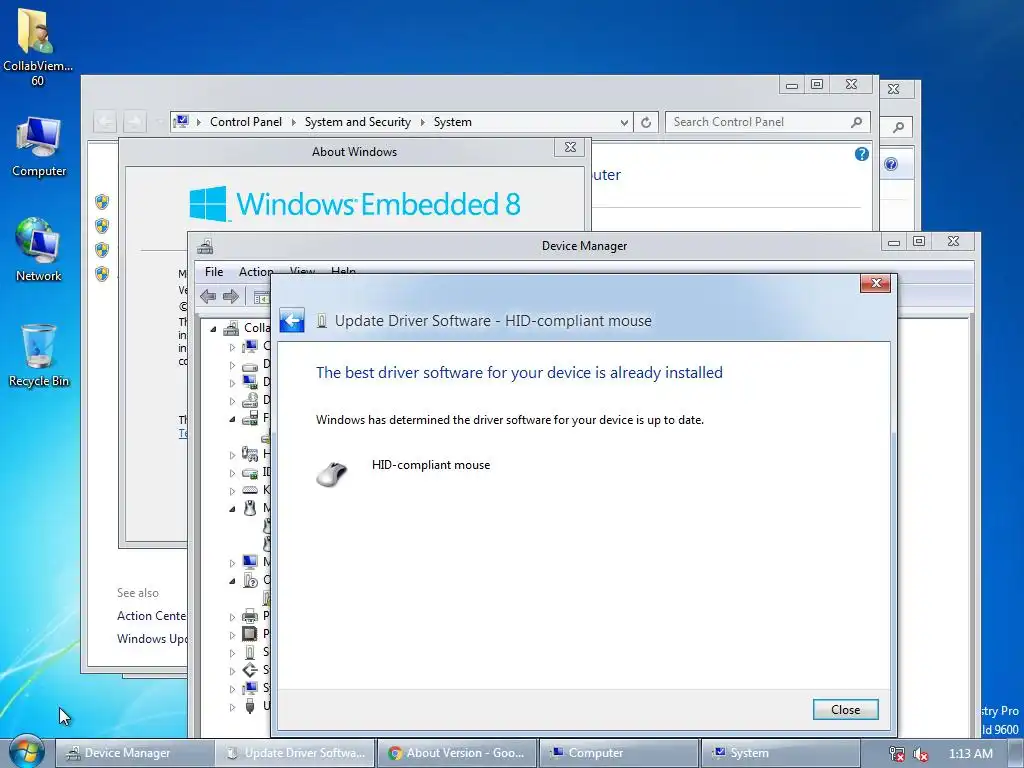Click Device Manager toolbar Forward arrow
This screenshot has height=768, width=1024.
tap(231, 296)
